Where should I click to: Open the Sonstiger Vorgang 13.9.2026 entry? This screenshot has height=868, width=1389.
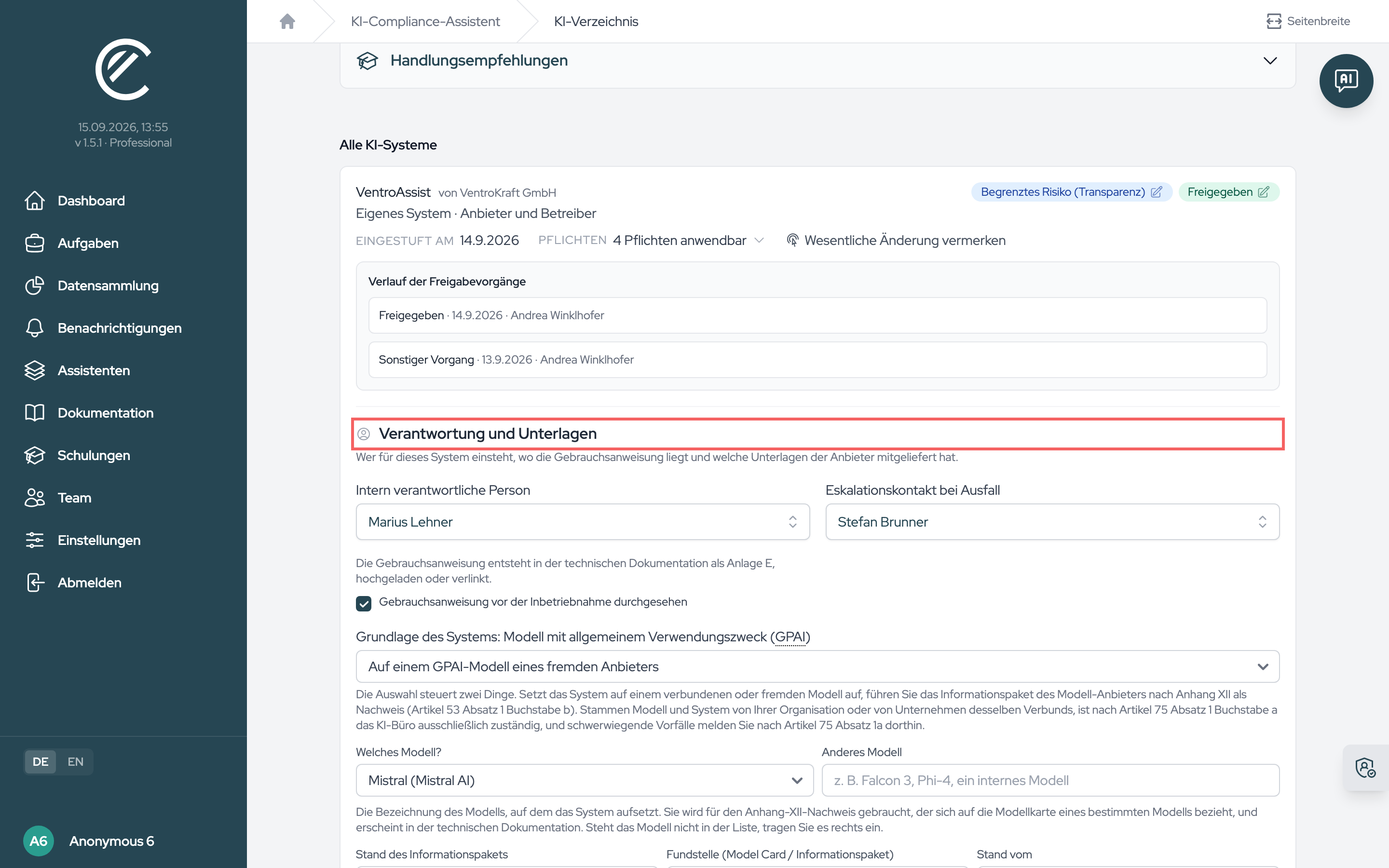pyautogui.click(x=817, y=359)
